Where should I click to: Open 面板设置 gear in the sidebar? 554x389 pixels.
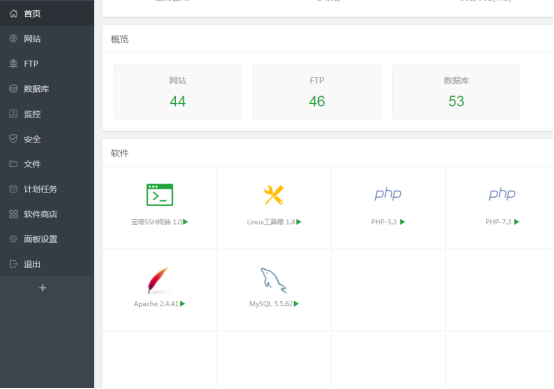[13, 239]
